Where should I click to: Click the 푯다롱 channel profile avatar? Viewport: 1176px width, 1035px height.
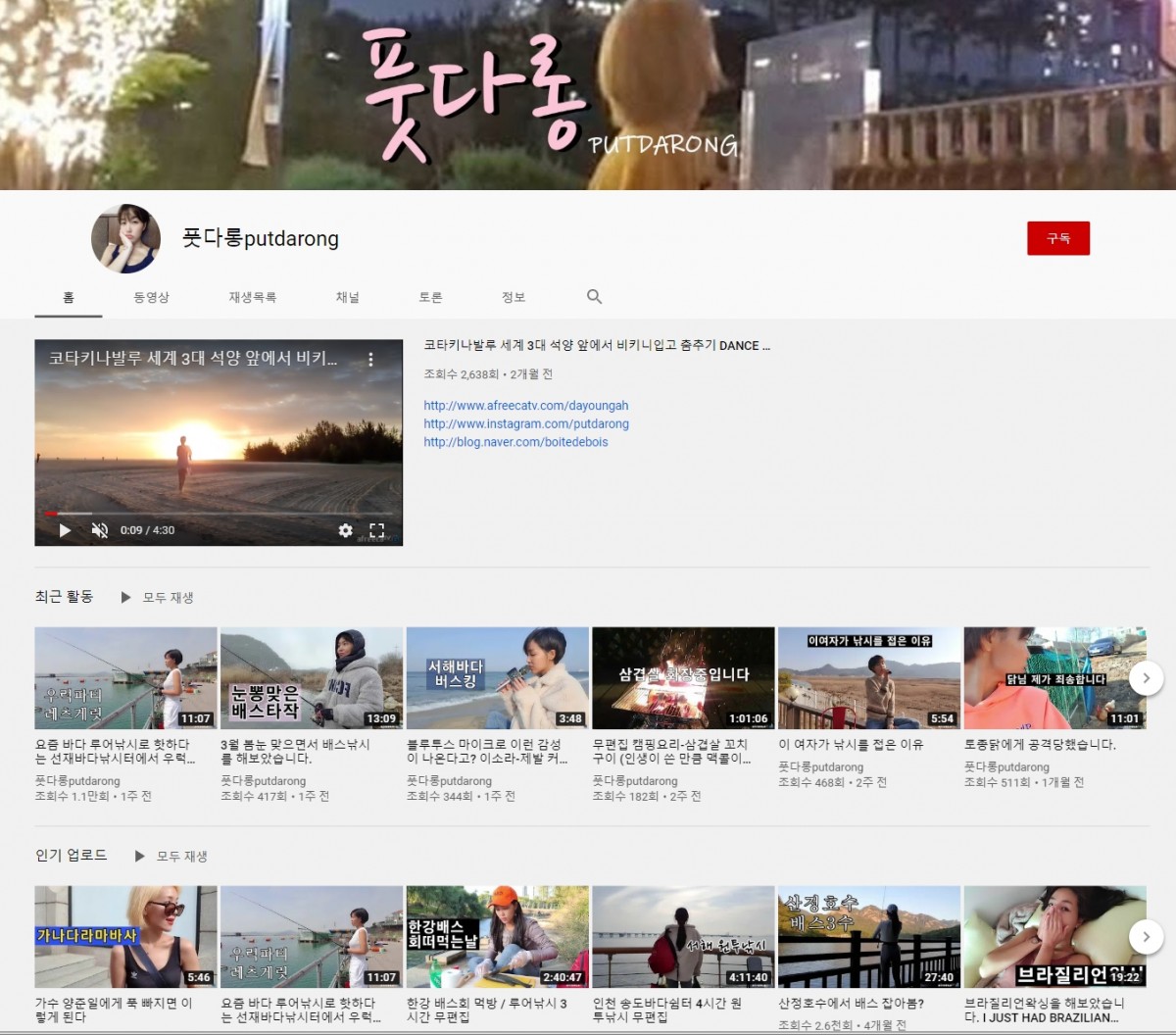coord(125,239)
